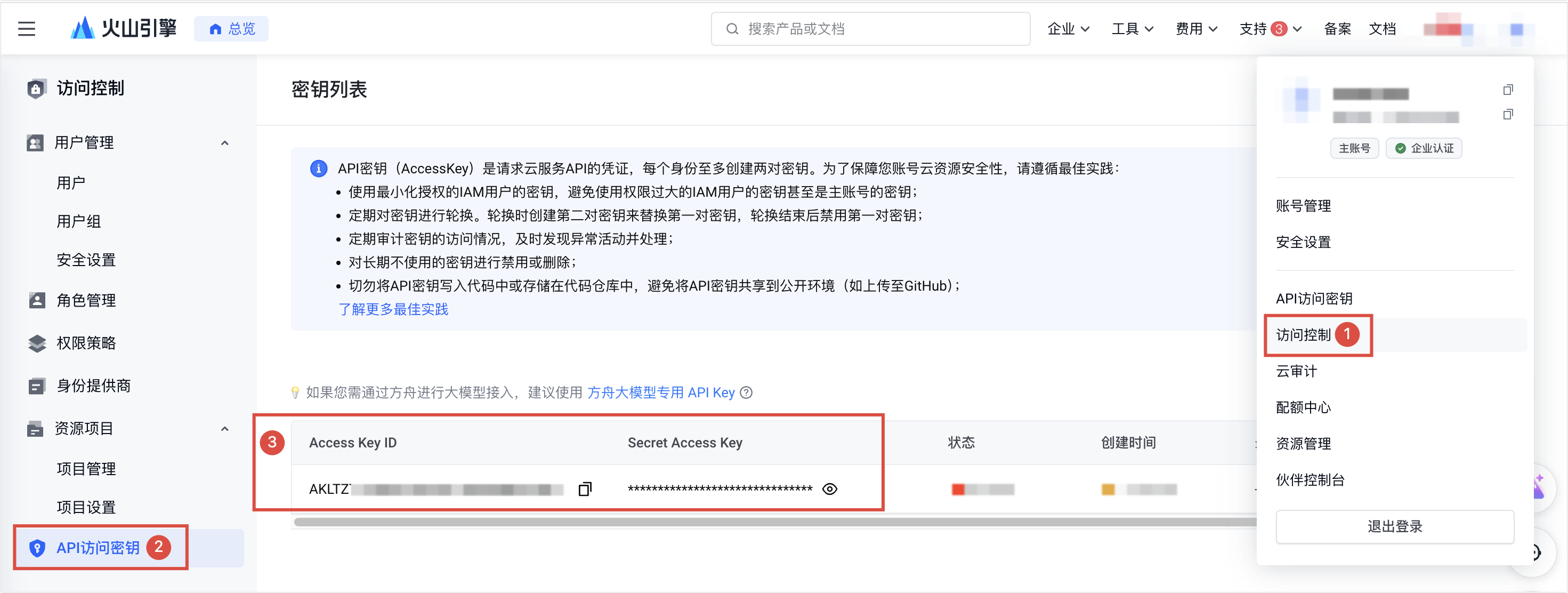
Task: Open the hamburger navigation menu
Action: pos(26,29)
